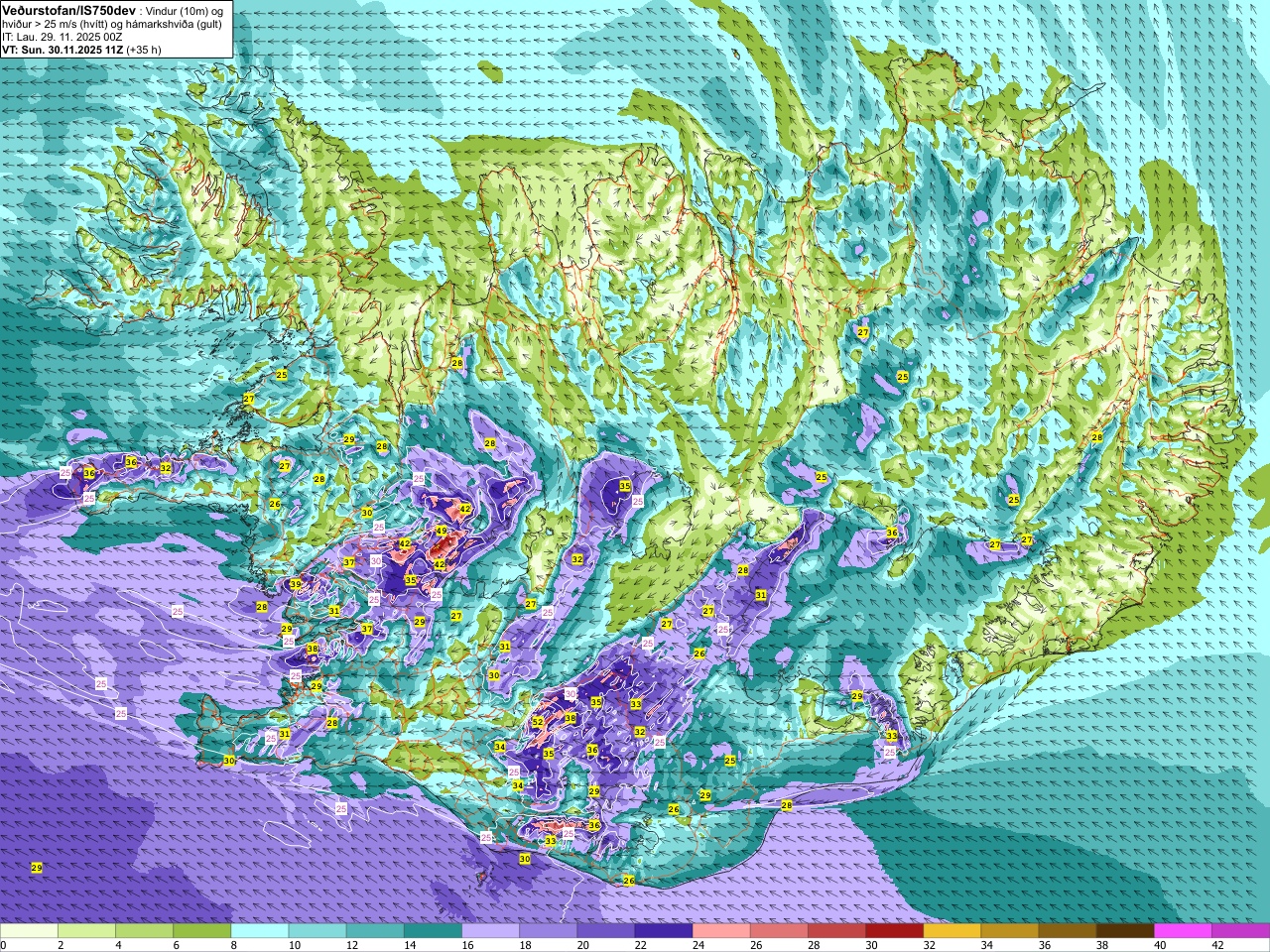
Task: Click the legend scale tick label 34
Action: click(987, 945)
